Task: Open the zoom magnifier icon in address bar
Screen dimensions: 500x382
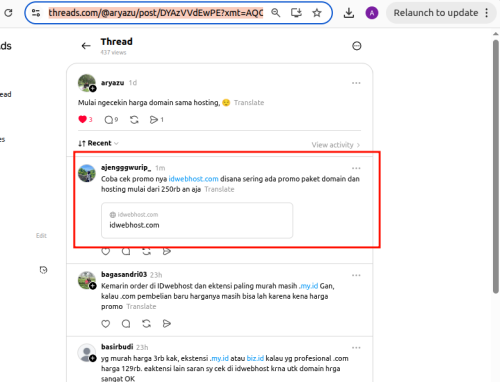Action: pos(276,13)
